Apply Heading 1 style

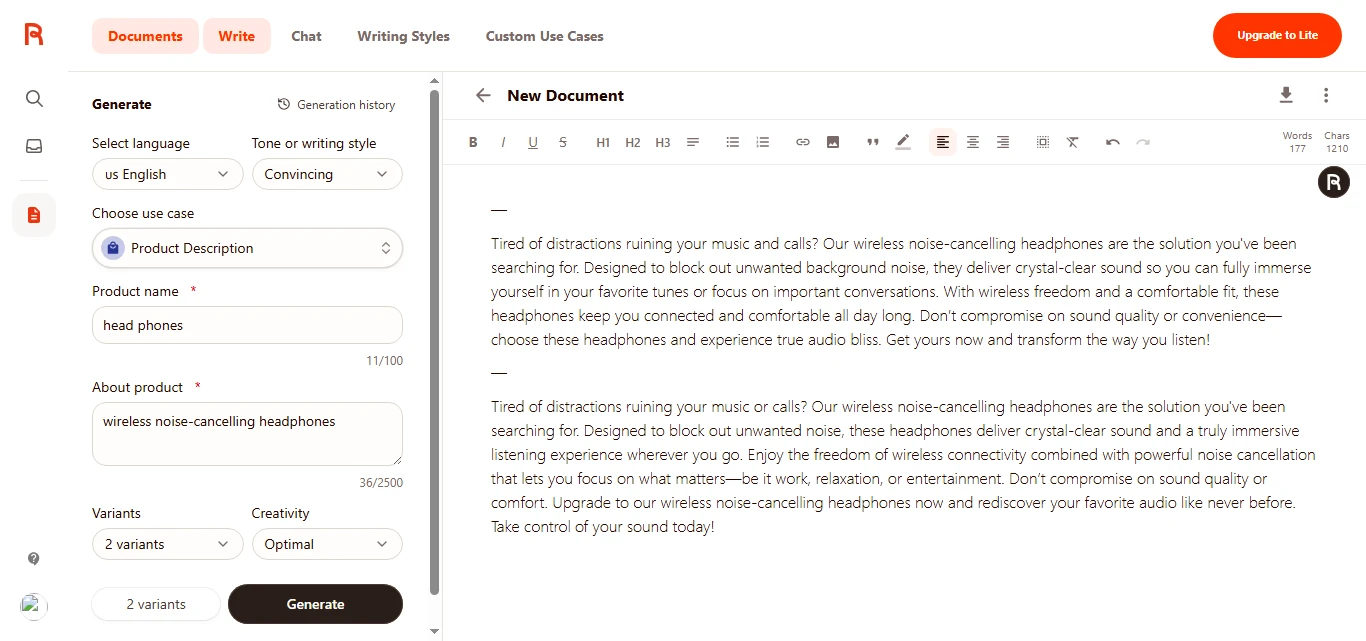pyautogui.click(x=603, y=143)
